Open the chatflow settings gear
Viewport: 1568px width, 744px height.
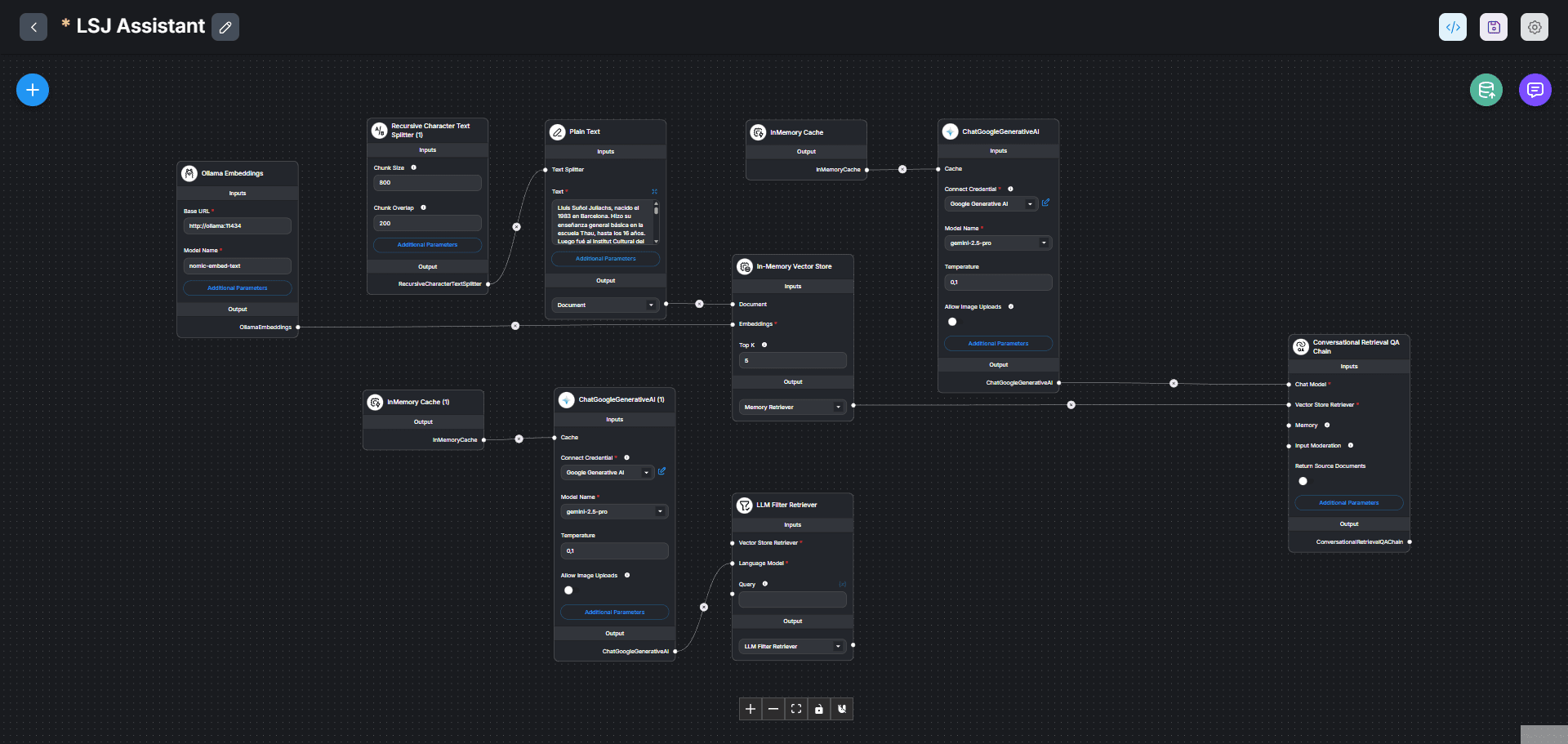click(x=1535, y=27)
